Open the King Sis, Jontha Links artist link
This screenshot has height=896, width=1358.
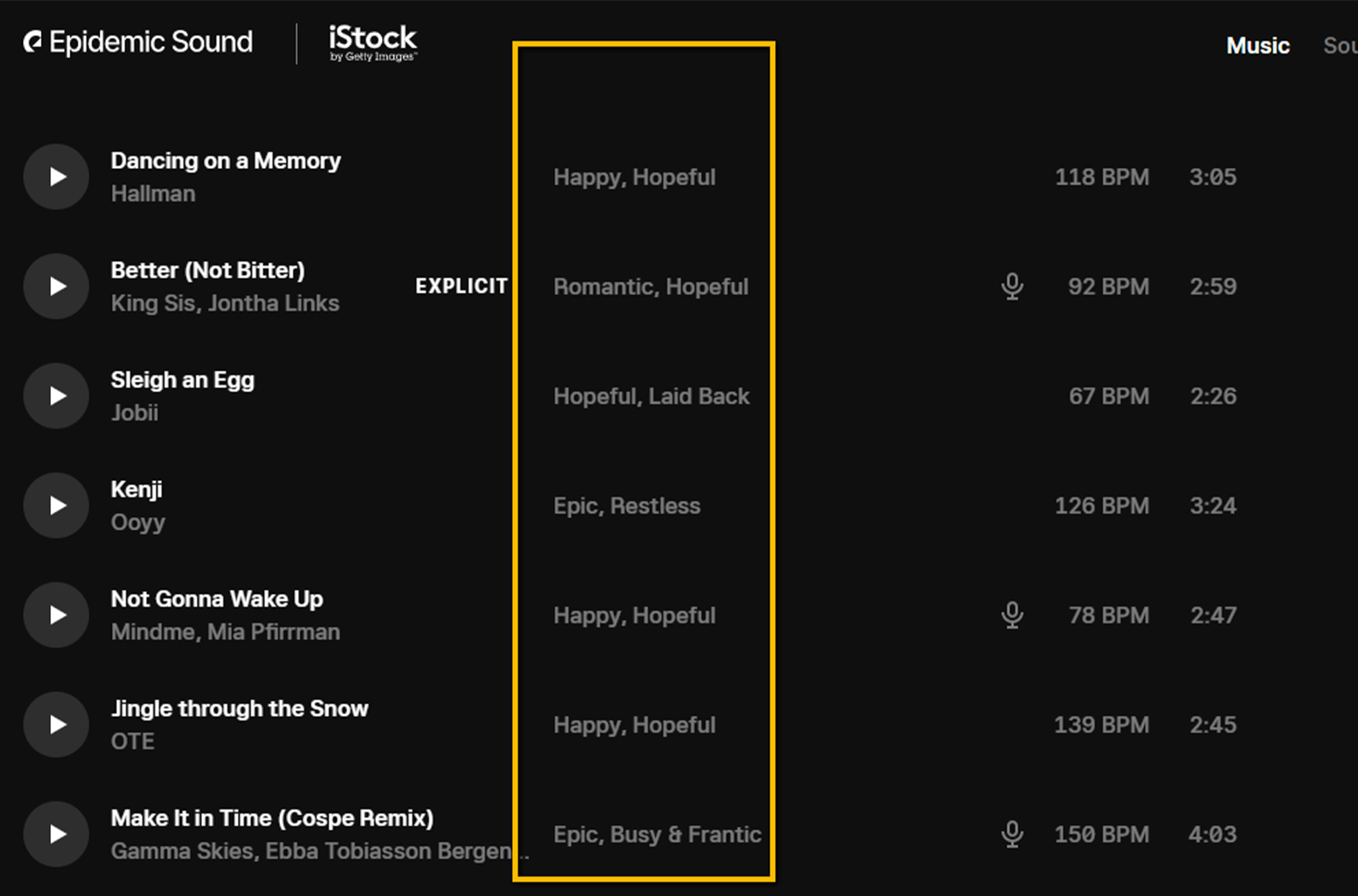225,303
